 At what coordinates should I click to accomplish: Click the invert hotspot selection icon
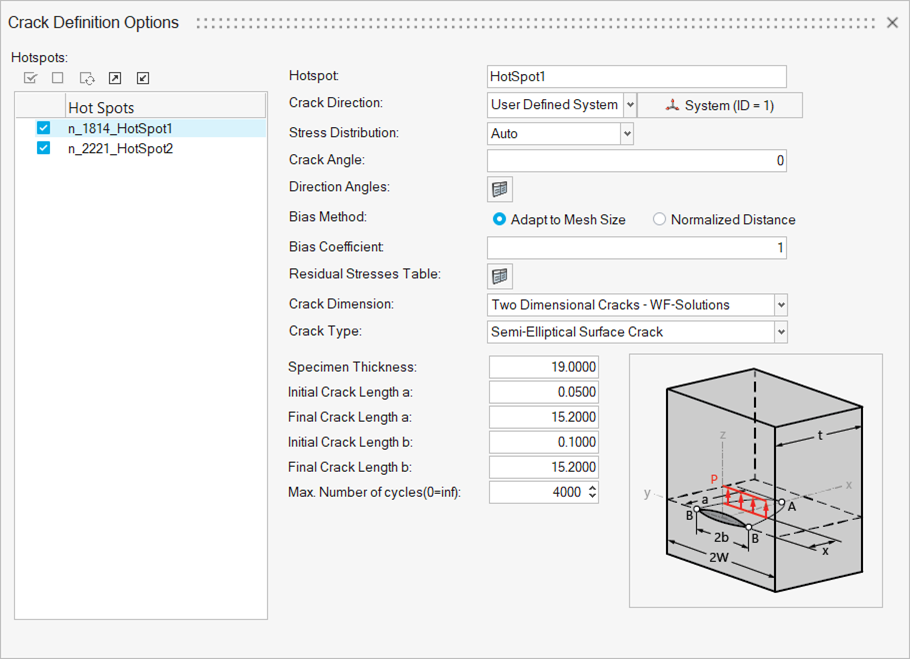(87, 78)
